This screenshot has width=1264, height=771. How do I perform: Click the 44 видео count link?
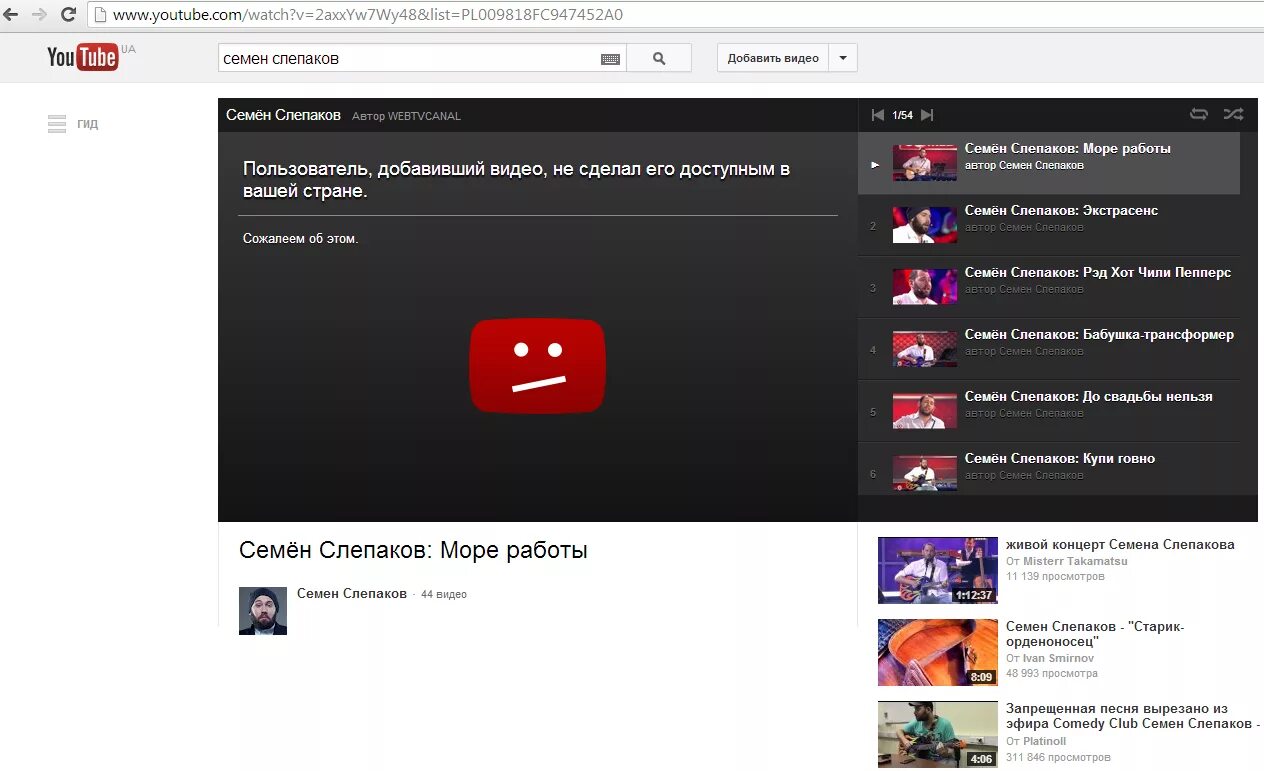tap(444, 594)
